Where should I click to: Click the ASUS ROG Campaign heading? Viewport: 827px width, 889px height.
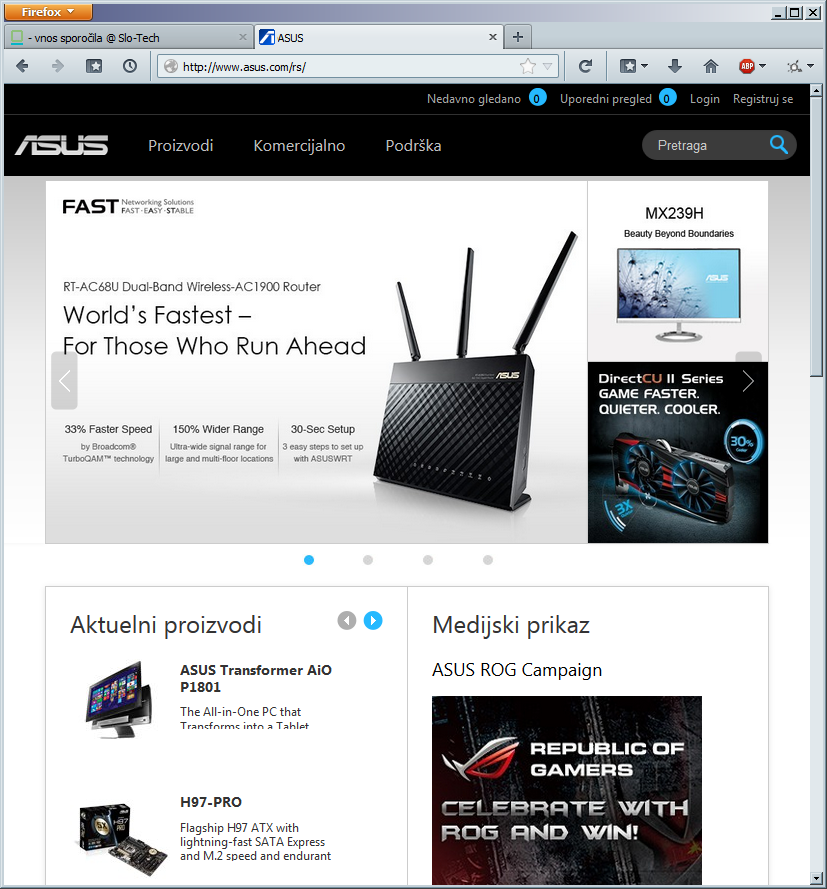tap(517, 670)
